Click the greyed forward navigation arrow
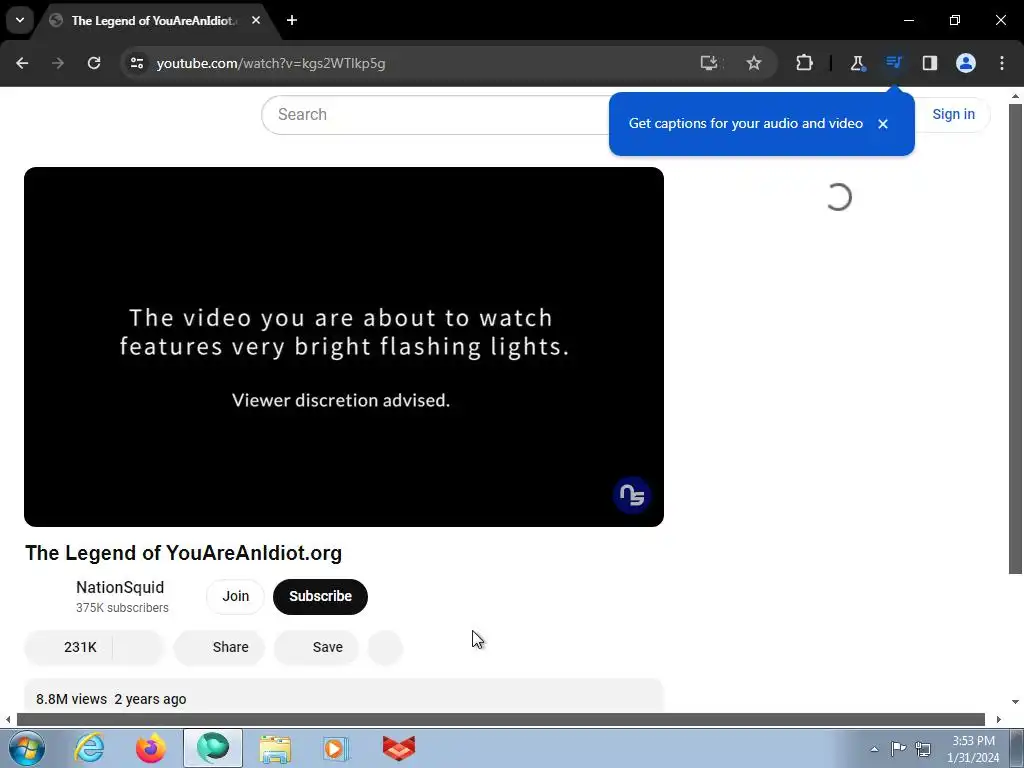The width and height of the screenshot is (1024, 768). coord(58,63)
